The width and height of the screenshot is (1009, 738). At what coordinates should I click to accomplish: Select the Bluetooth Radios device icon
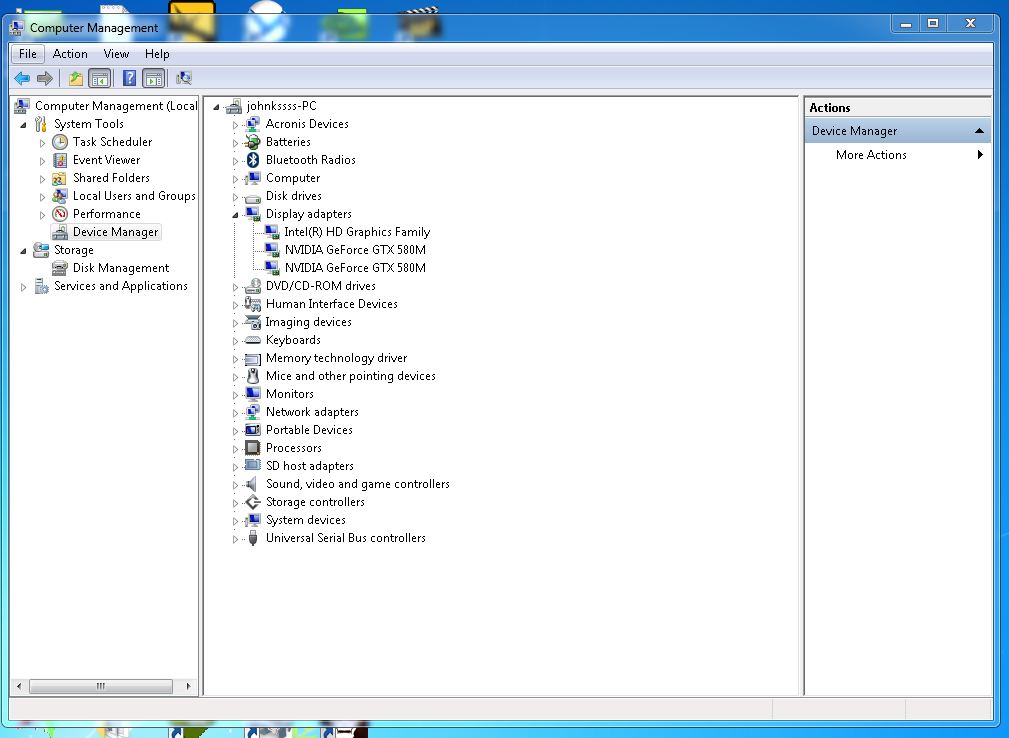tap(253, 160)
